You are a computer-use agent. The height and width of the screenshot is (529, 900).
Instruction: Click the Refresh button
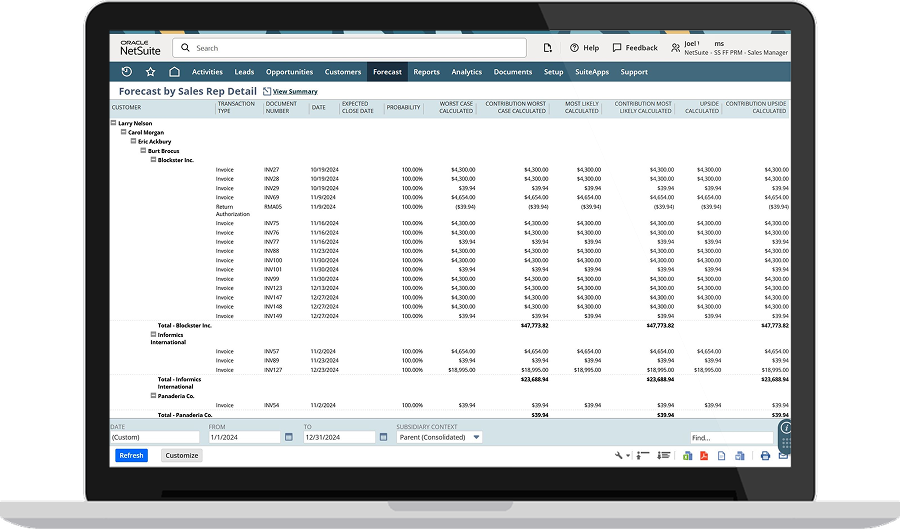[131, 456]
